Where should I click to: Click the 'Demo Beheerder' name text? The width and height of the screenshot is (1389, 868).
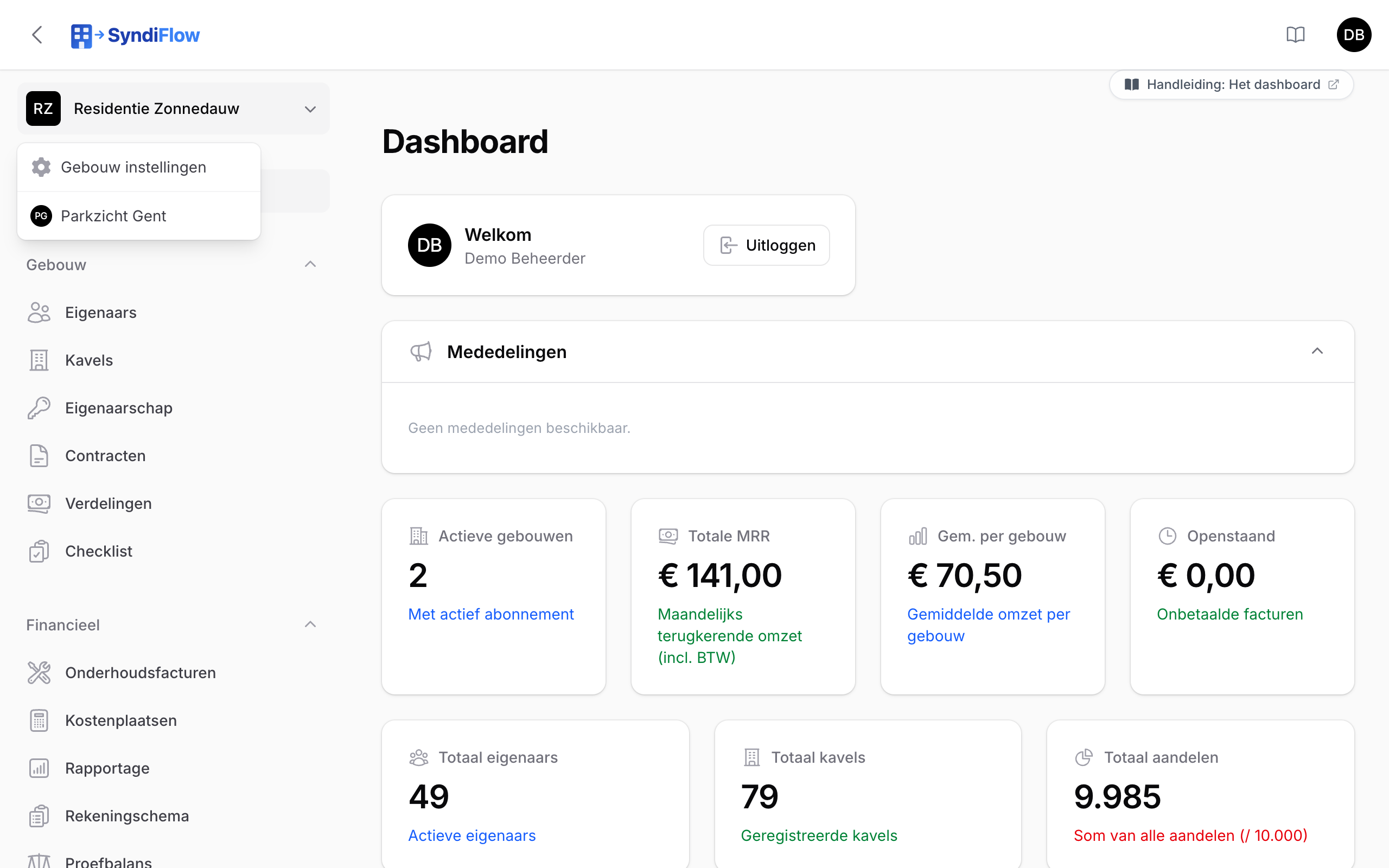point(525,258)
